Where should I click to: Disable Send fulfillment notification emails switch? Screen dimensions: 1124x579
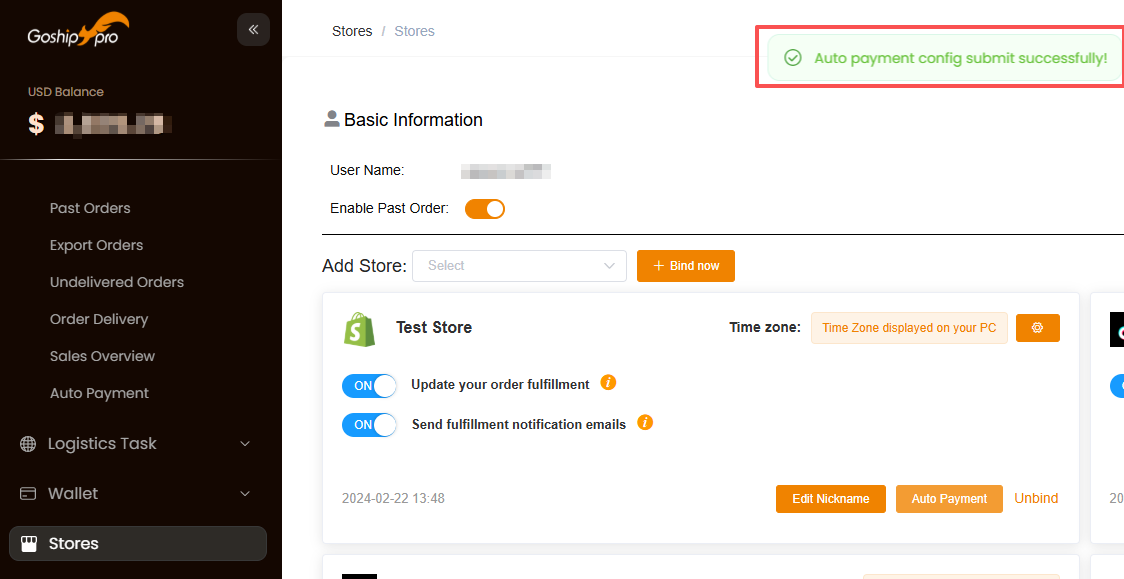tap(369, 425)
